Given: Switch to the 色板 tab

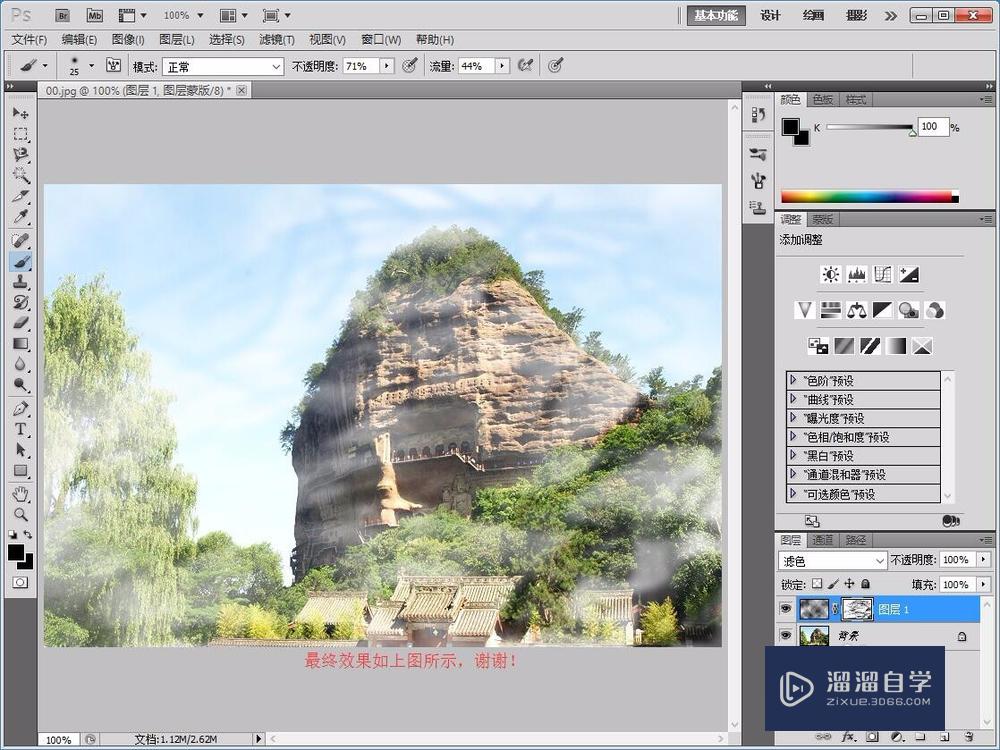Looking at the screenshot, I should [x=823, y=99].
